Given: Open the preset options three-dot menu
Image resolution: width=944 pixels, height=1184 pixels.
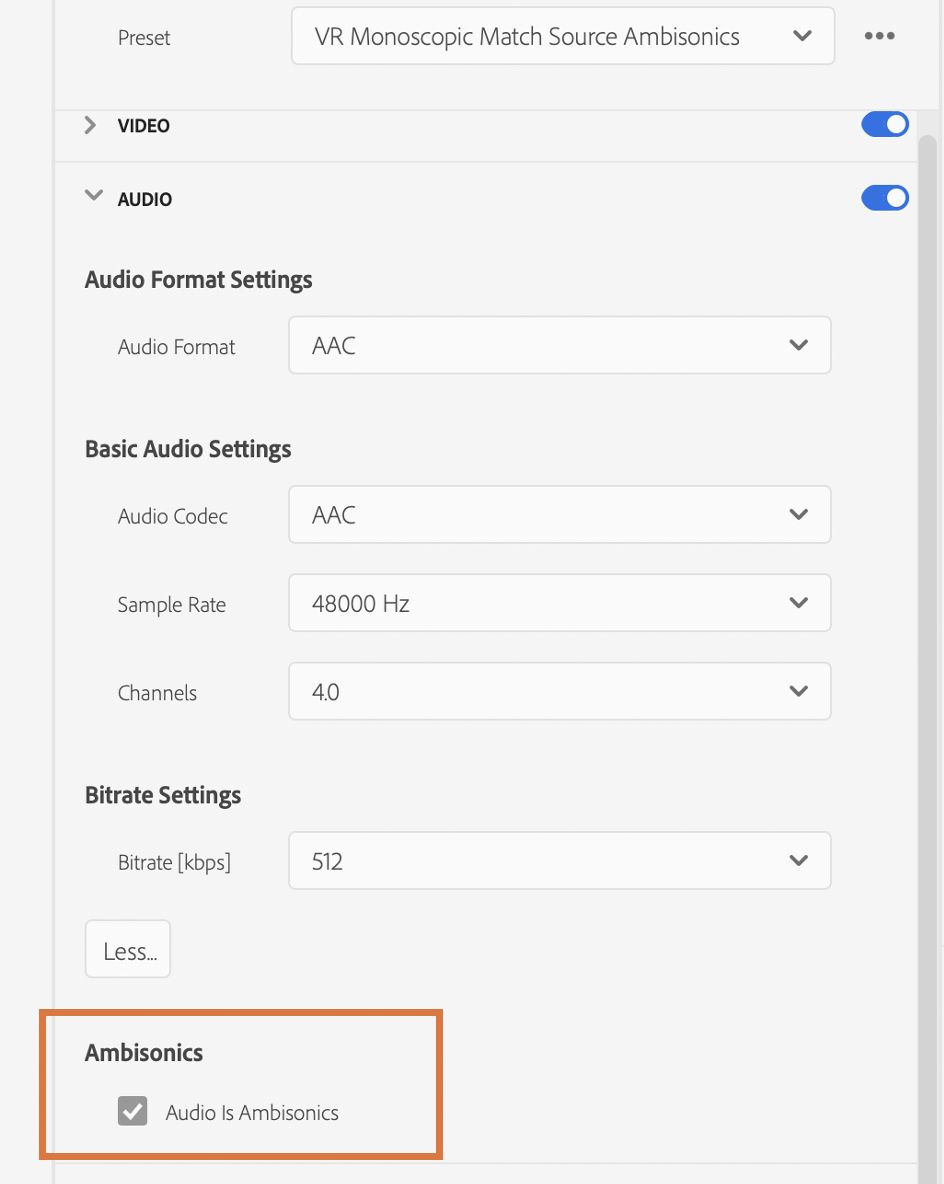Looking at the screenshot, I should click(879, 36).
